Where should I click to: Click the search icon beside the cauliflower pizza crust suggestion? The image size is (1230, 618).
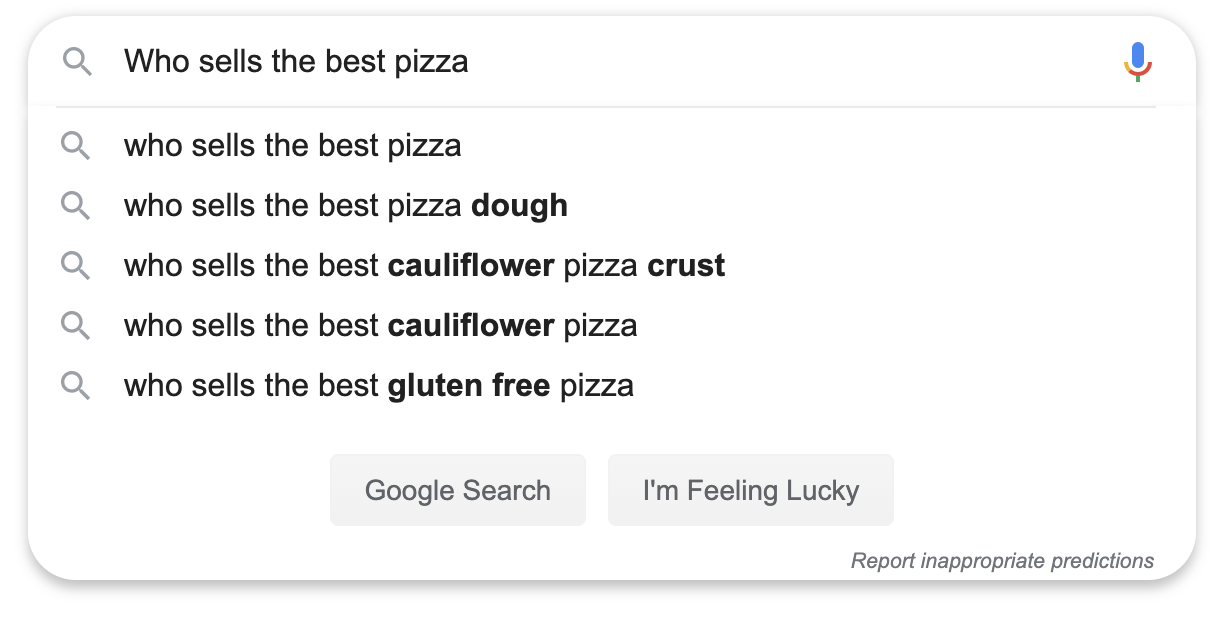coord(76,265)
